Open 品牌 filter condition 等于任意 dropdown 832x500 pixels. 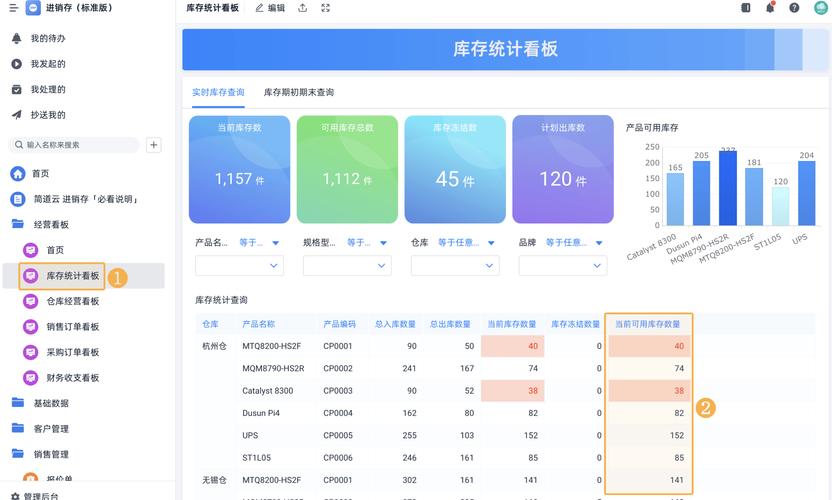(x=574, y=243)
